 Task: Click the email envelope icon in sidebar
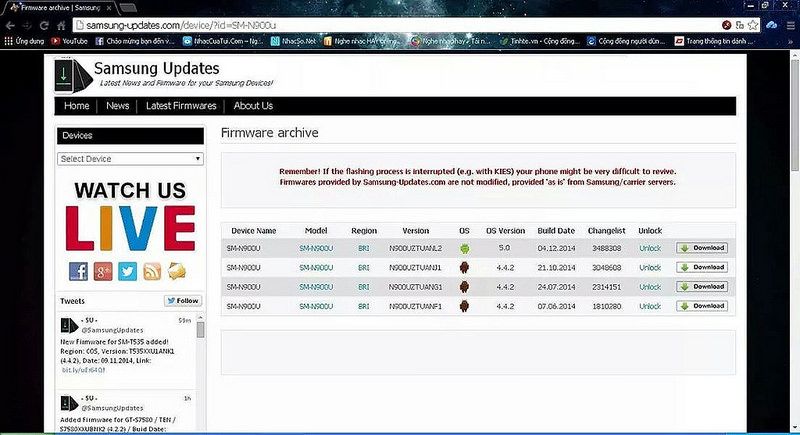coord(177,271)
